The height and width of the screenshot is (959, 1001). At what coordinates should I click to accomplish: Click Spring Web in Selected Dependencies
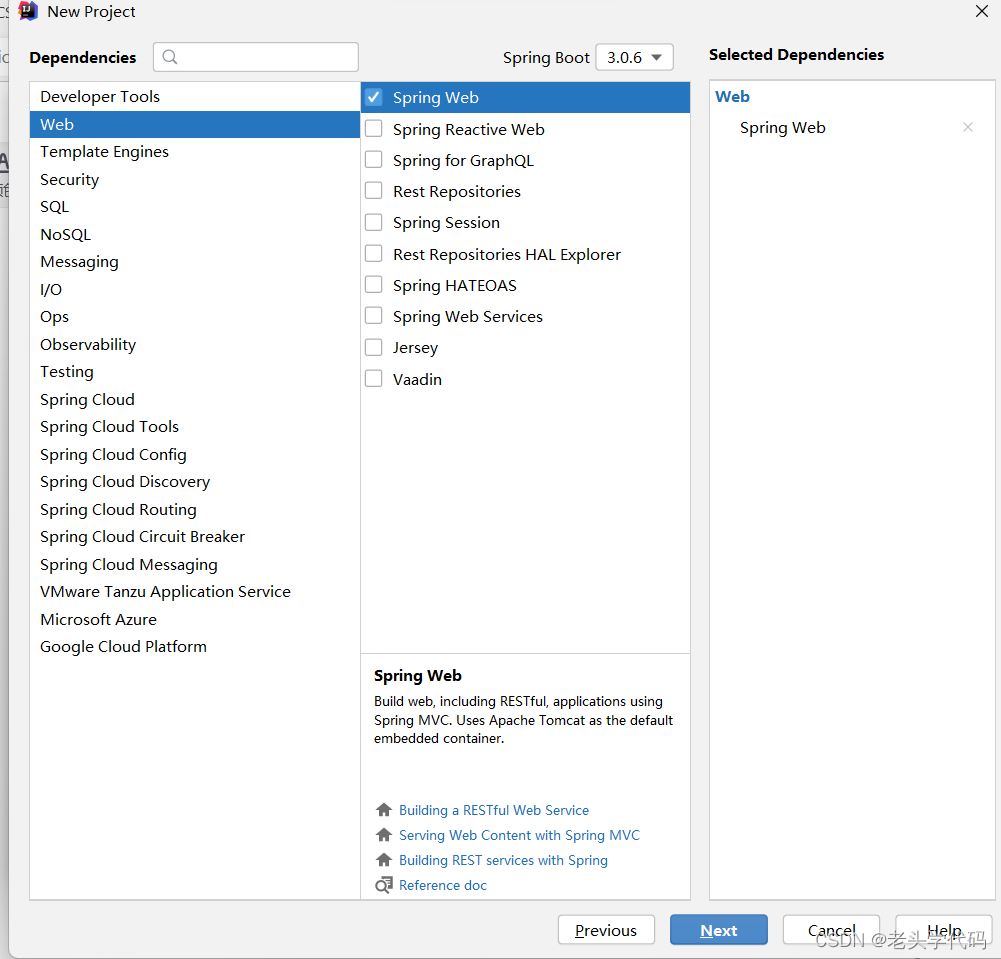point(782,128)
